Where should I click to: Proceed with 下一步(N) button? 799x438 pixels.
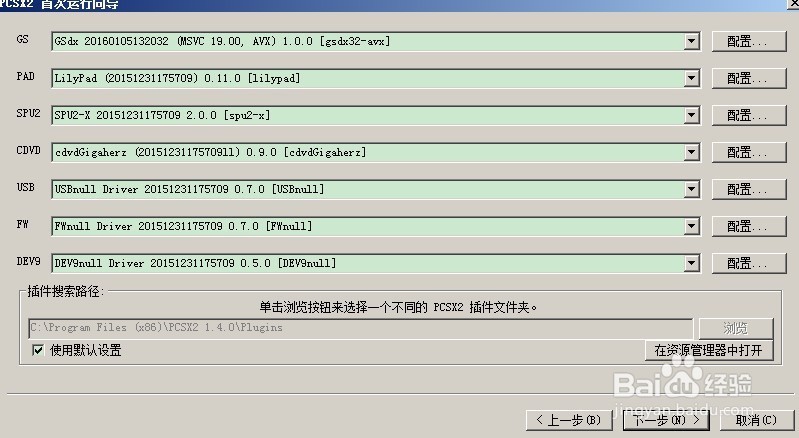coord(666,420)
